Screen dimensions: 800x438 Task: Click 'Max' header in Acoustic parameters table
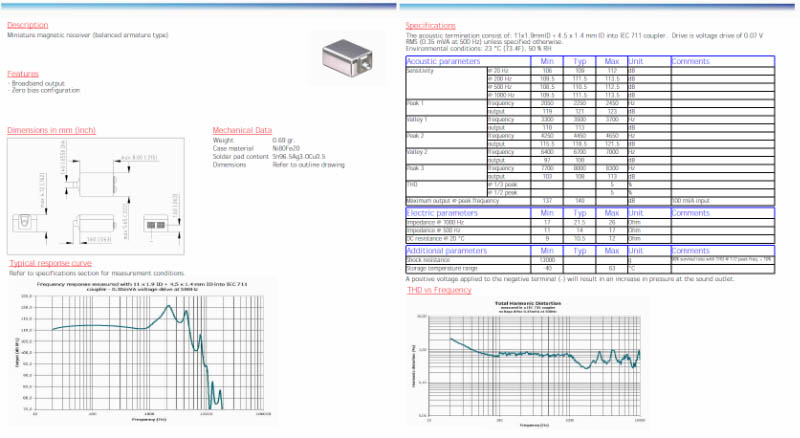click(612, 61)
